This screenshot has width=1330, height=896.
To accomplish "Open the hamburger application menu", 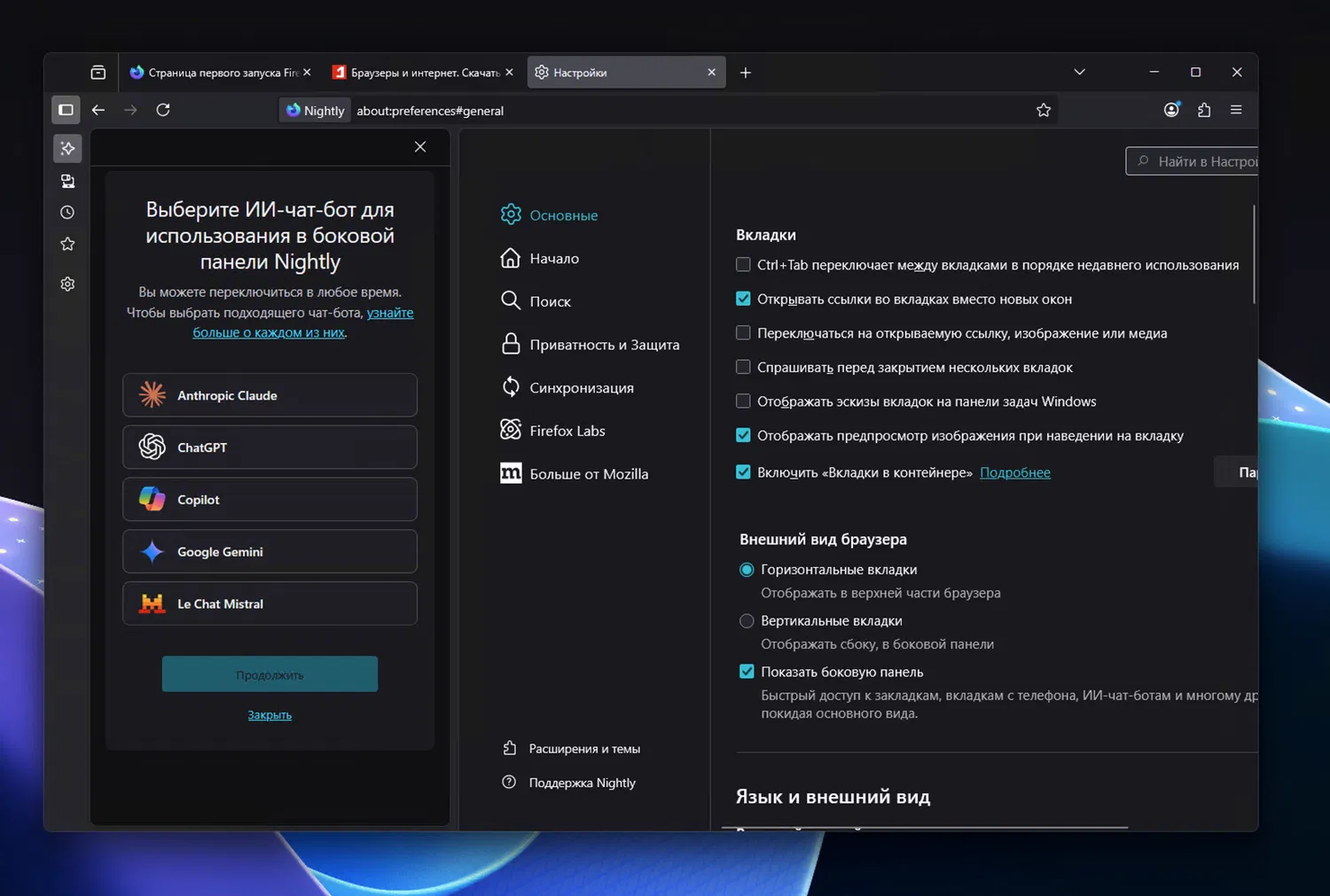I will tap(1236, 110).
